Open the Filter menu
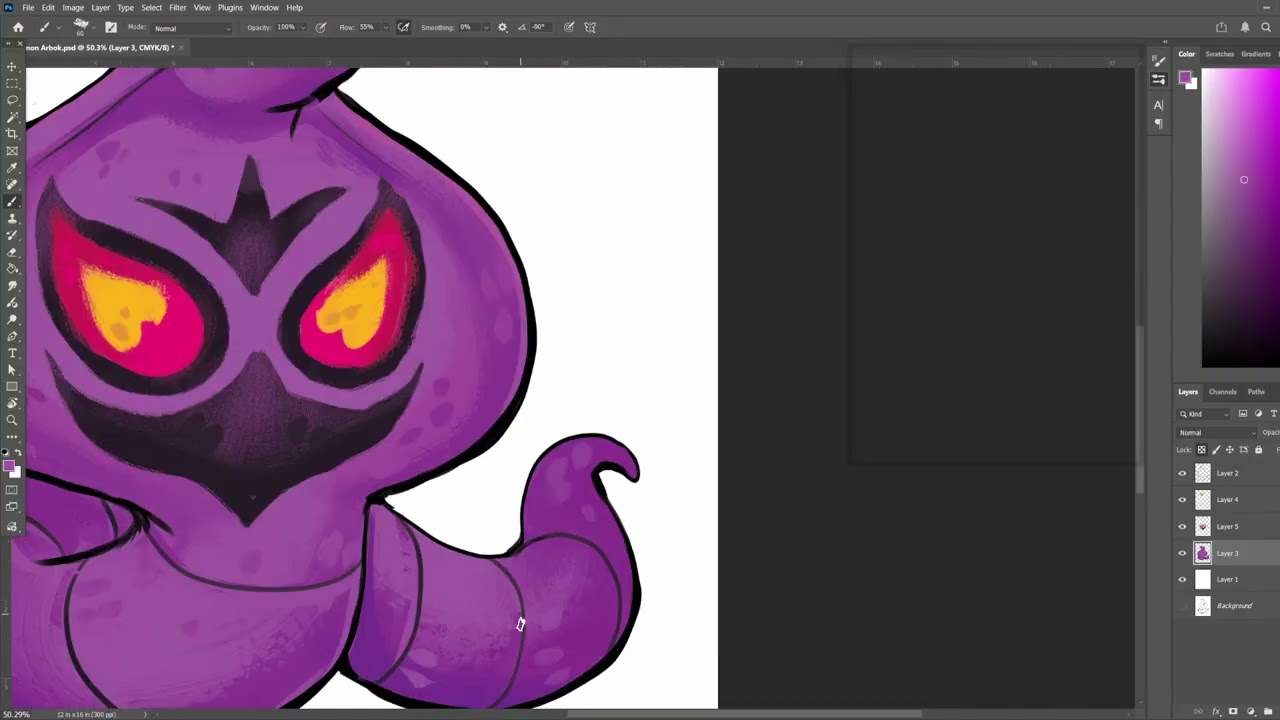The height and width of the screenshot is (720, 1280). [177, 7]
